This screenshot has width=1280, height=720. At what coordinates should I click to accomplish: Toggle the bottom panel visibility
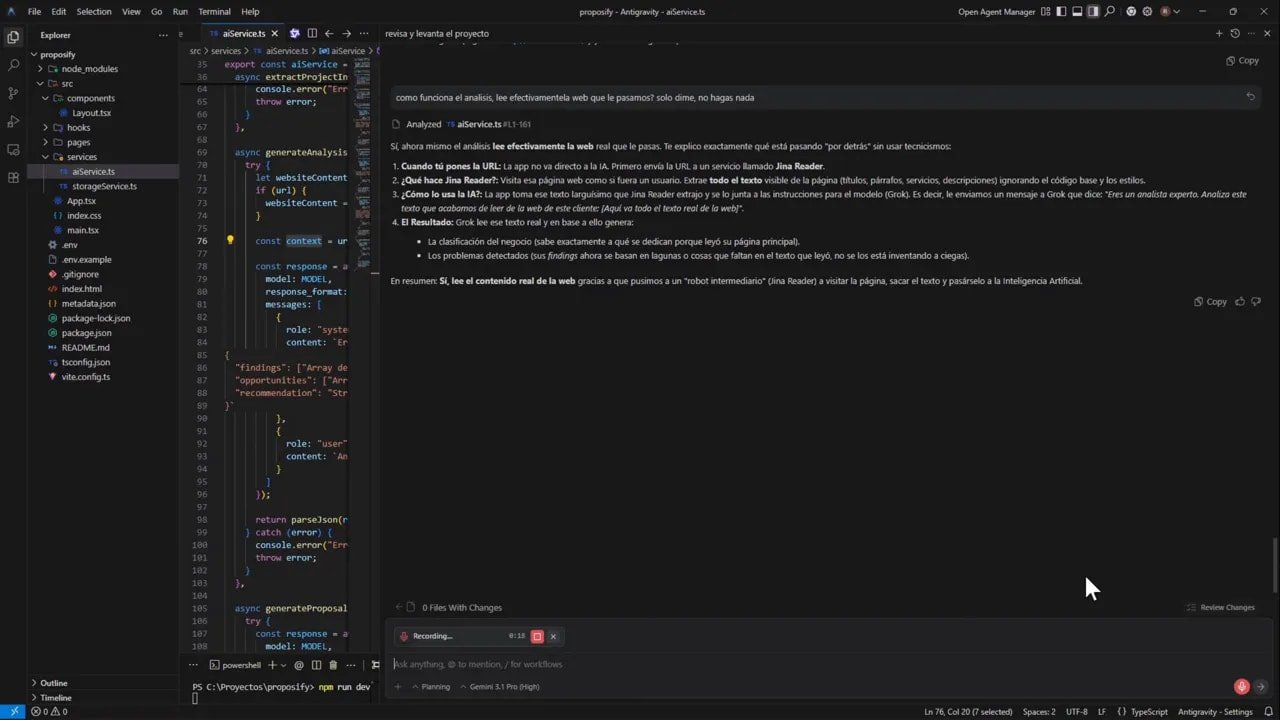[x=1077, y=11]
